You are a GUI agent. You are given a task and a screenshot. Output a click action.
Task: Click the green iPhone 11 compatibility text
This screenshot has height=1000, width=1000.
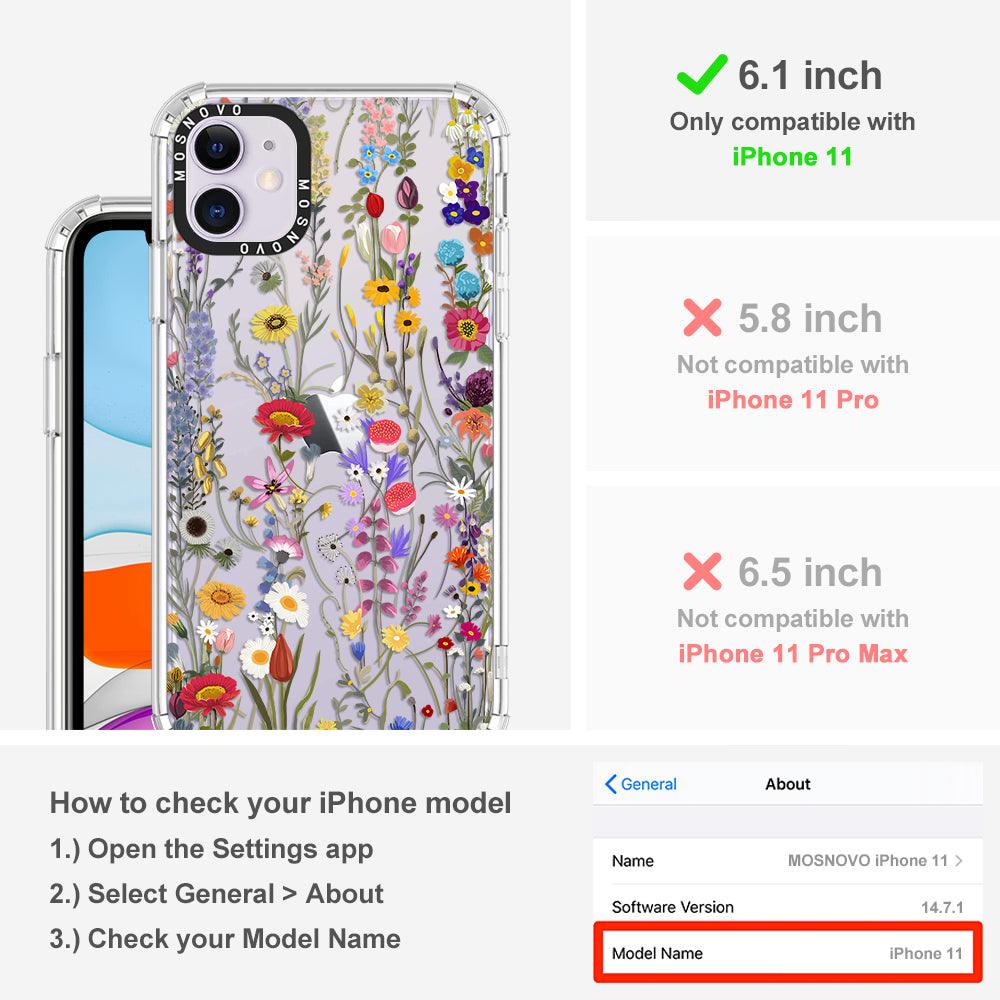click(x=792, y=157)
